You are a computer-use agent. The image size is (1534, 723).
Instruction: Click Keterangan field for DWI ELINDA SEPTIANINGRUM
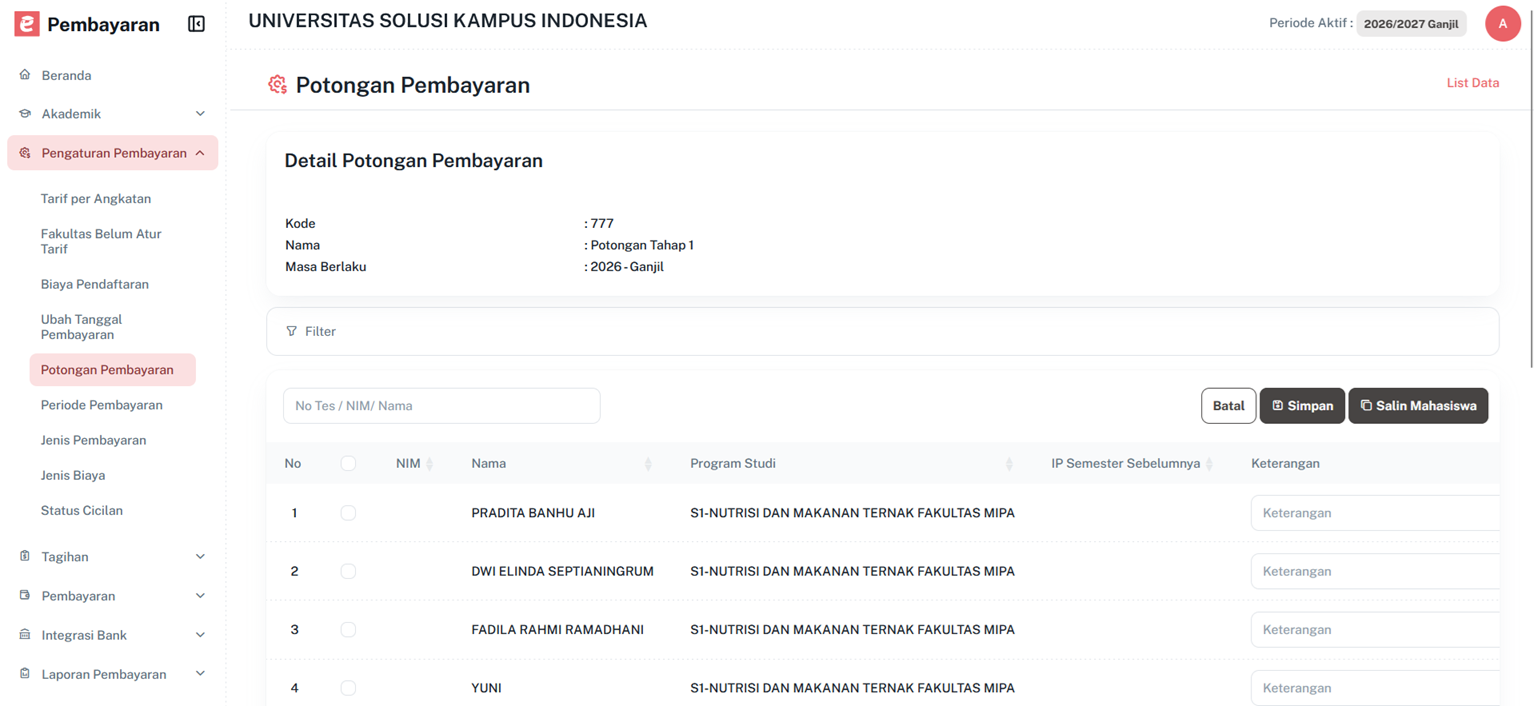click(x=1375, y=572)
